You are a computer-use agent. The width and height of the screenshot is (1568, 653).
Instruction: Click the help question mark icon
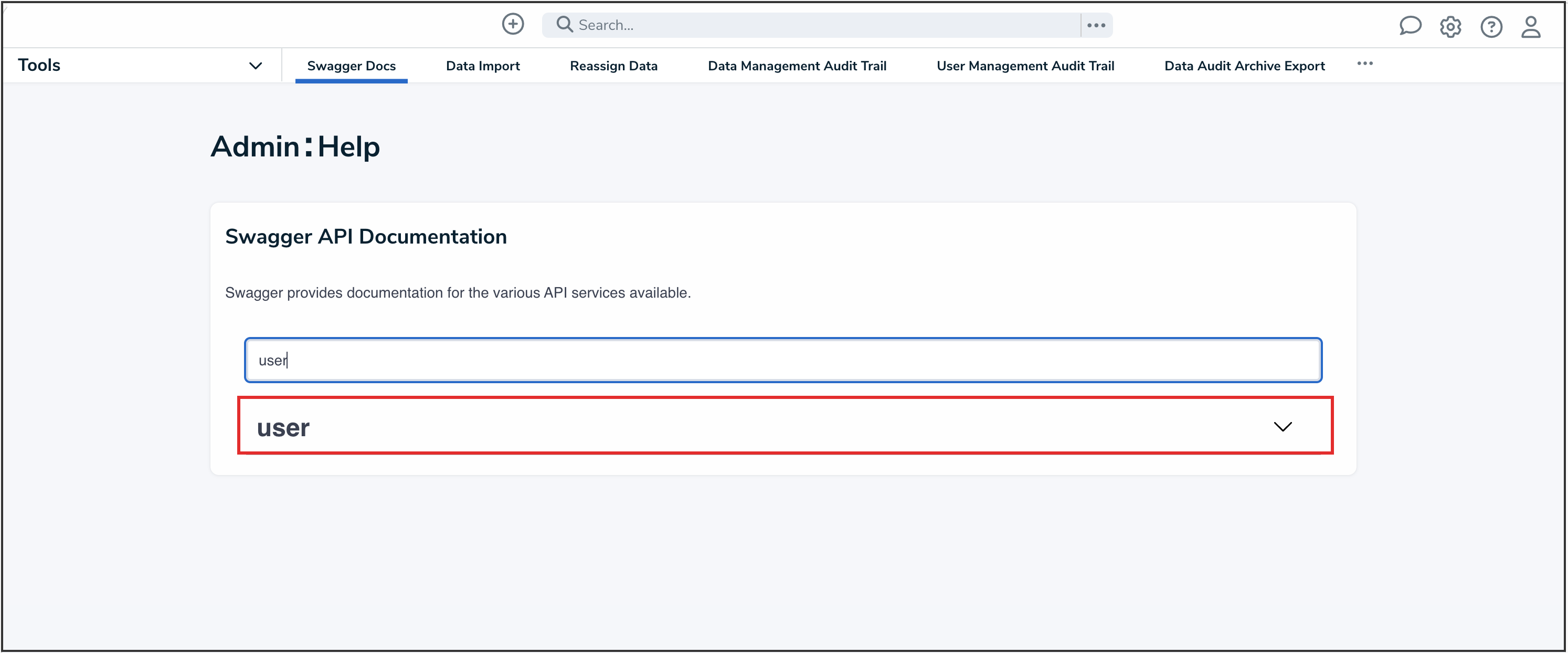tap(1491, 27)
